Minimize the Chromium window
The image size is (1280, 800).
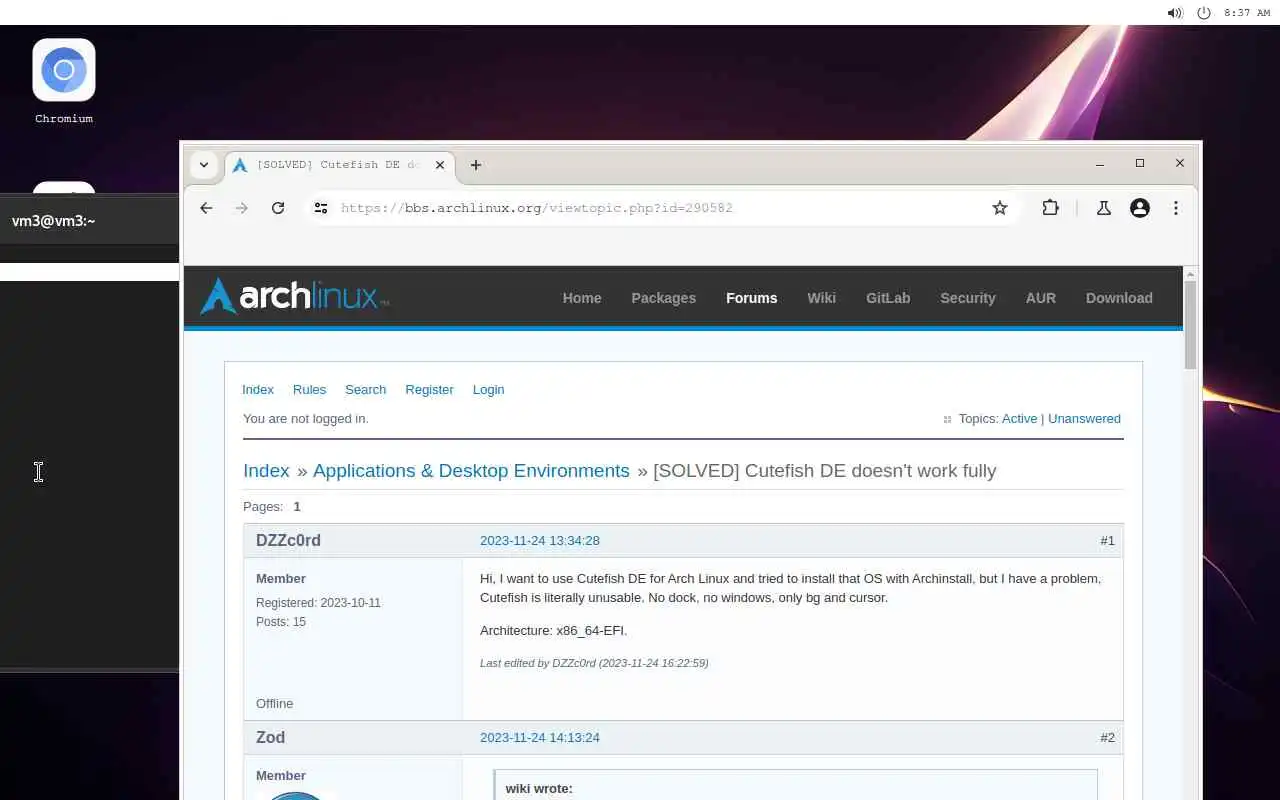tap(1100, 164)
